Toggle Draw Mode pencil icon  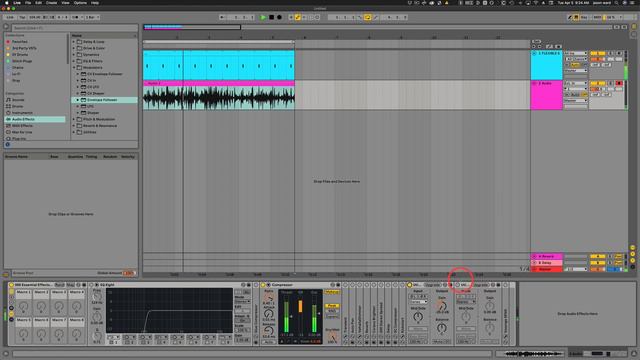pyautogui.click(x=569, y=17)
